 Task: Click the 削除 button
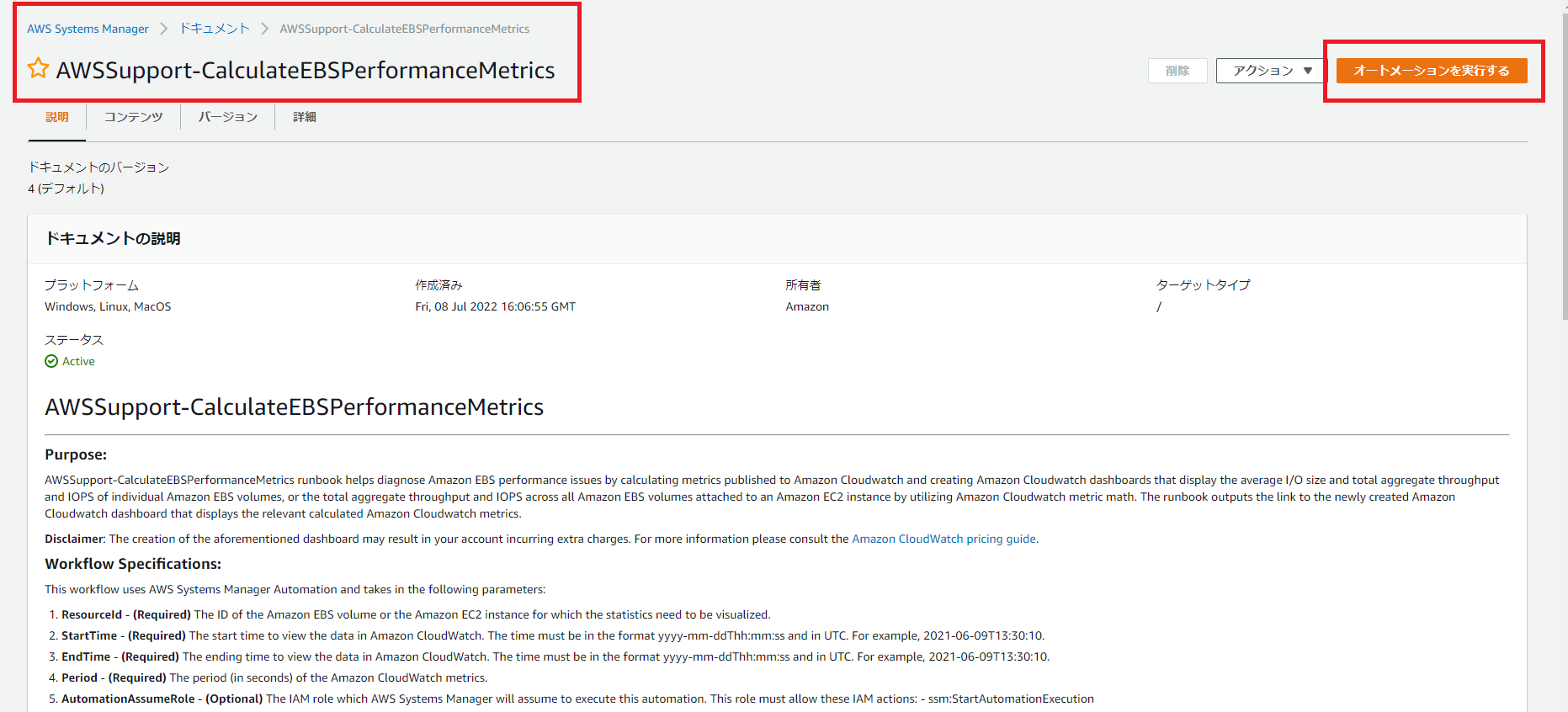coord(1177,71)
